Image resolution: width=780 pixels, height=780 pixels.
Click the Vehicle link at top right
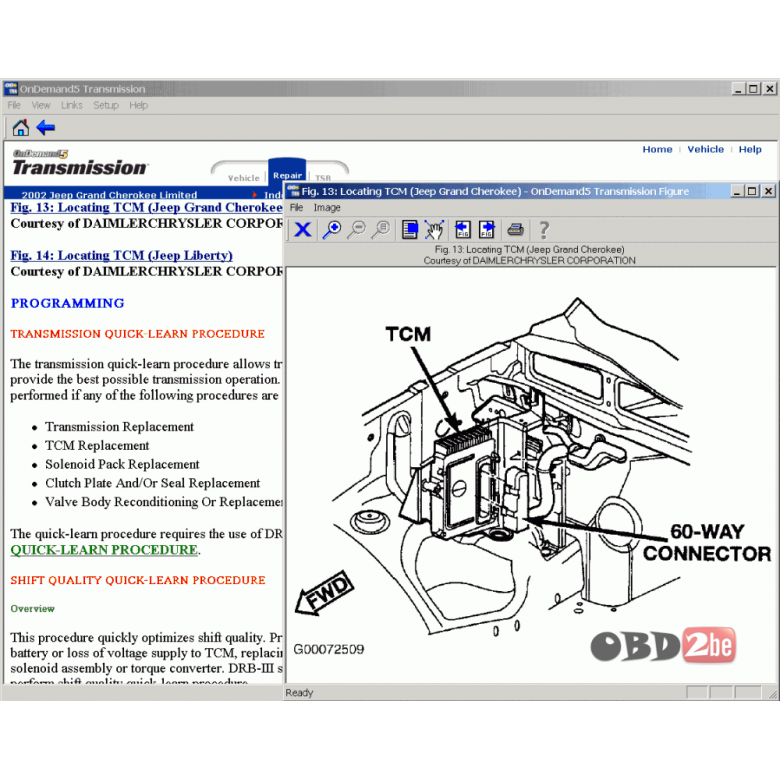705,149
